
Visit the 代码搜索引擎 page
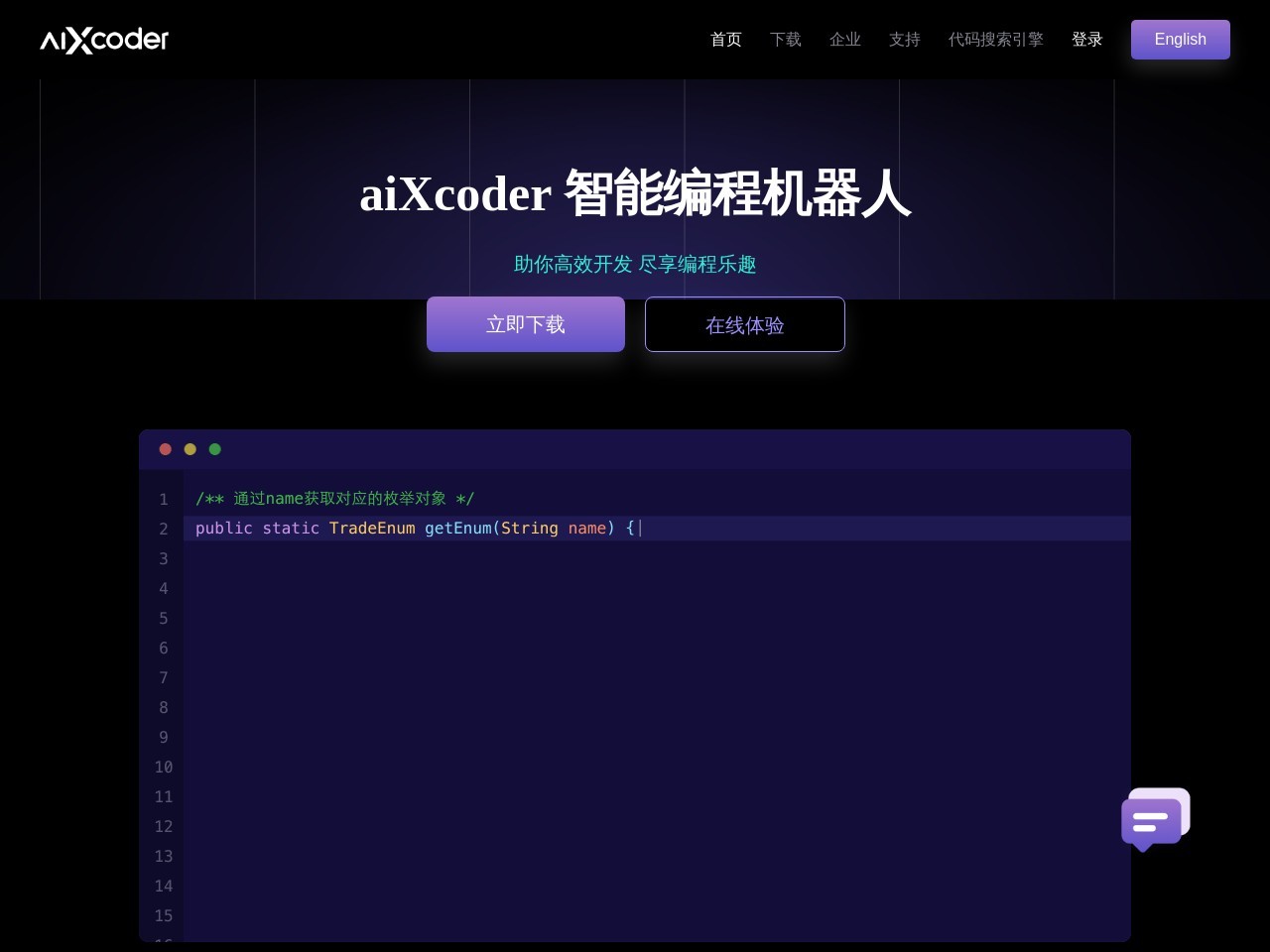[x=995, y=40]
